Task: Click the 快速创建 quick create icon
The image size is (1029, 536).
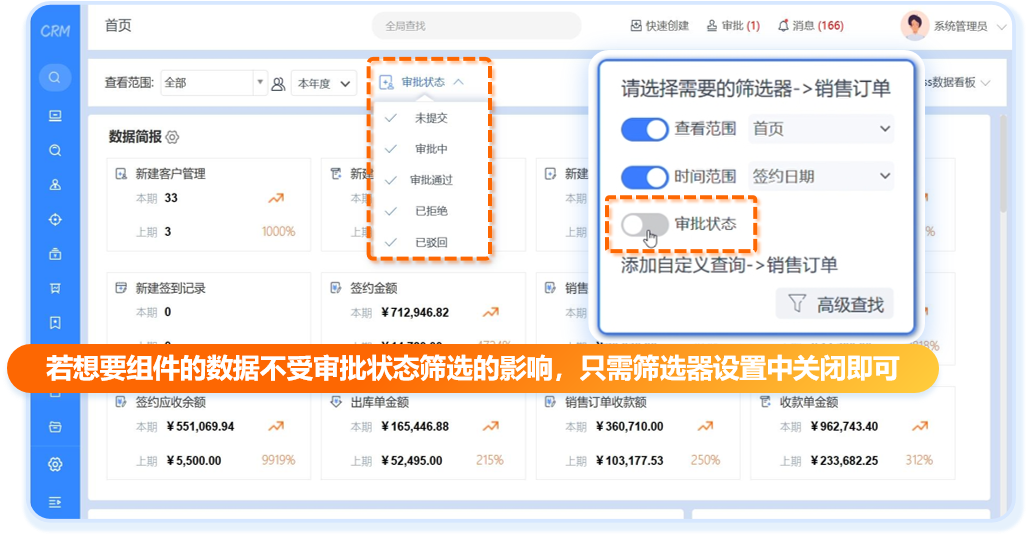Action: tap(636, 26)
